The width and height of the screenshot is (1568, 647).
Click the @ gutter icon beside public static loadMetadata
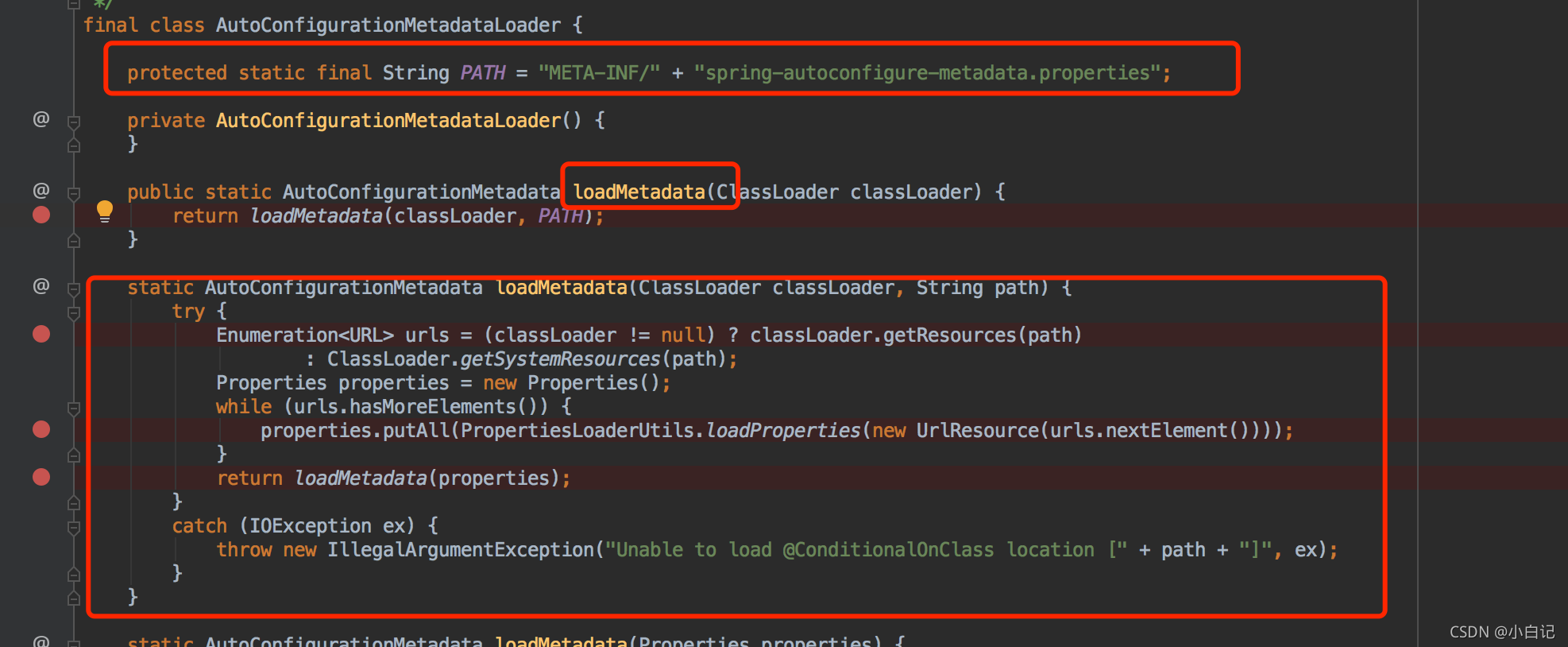tap(41, 191)
